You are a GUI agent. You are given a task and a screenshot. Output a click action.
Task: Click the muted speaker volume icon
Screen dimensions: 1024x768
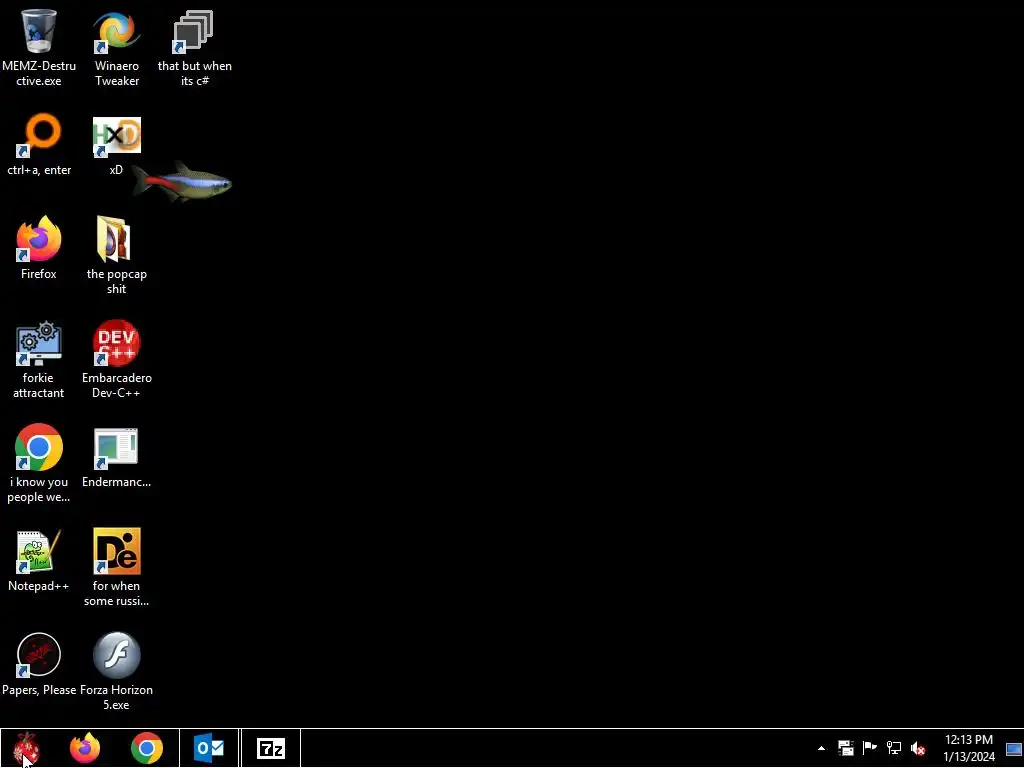tap(918, 748)
